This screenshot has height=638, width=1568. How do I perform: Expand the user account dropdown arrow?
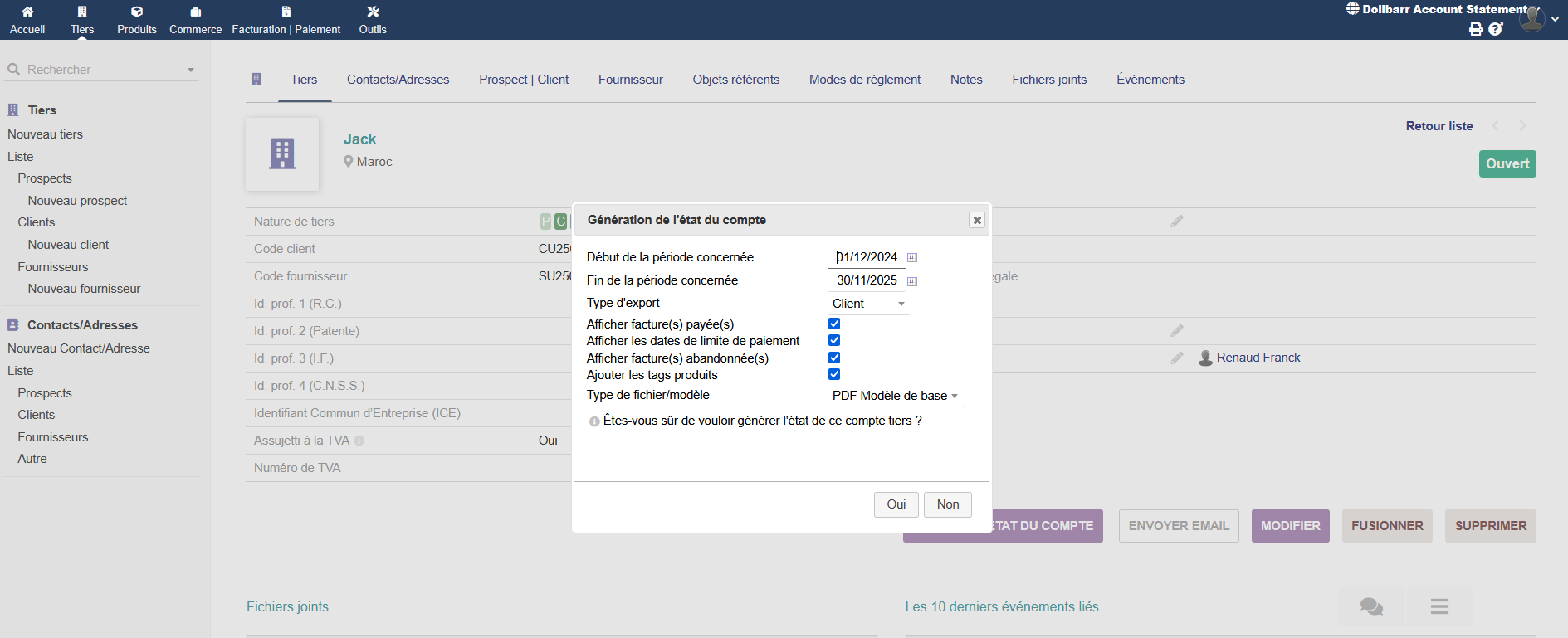1555,19
